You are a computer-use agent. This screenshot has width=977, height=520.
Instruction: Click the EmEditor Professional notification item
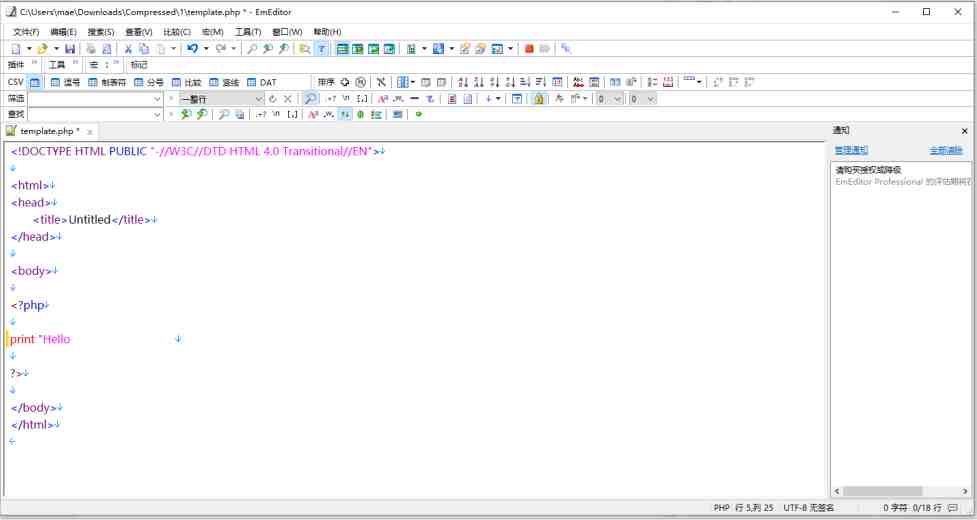click(x=902, y=176)
